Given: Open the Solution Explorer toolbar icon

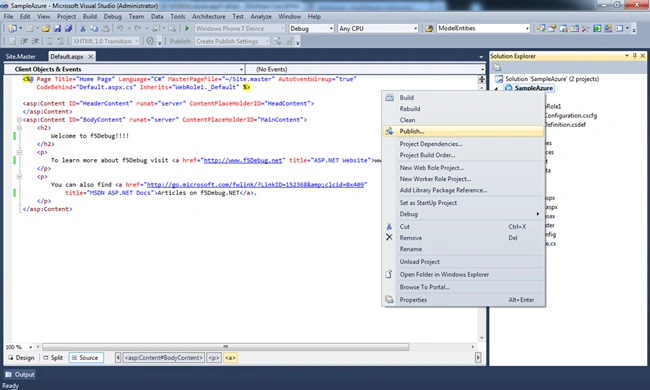Looking at the screenshot, I should click(541, 28).
